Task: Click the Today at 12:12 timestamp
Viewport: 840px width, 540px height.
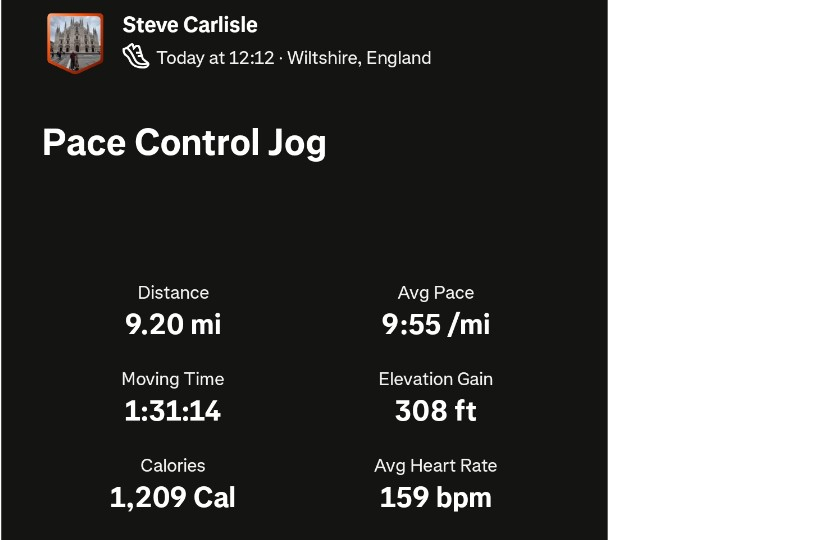Action: [x=215, y=58]
